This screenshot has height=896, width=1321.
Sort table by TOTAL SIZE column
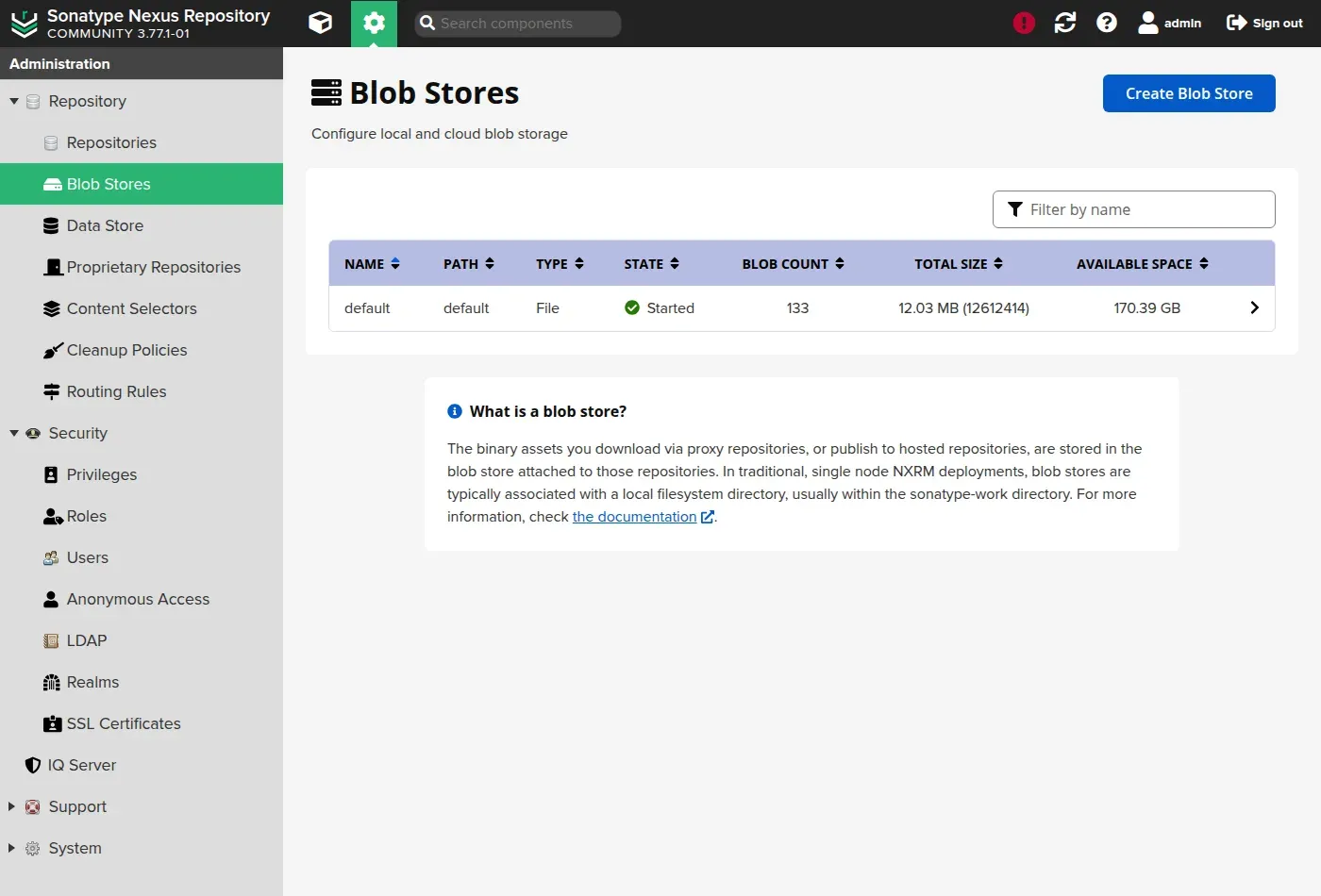pos(958,264)
